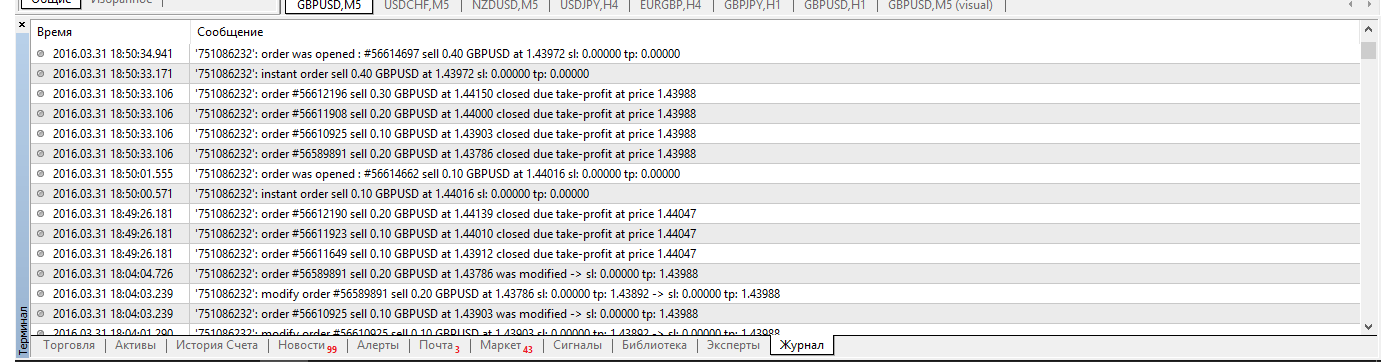Select the 'modify order #56589891' message
This screenshot has height=362, width=1381.
point(488,294)
